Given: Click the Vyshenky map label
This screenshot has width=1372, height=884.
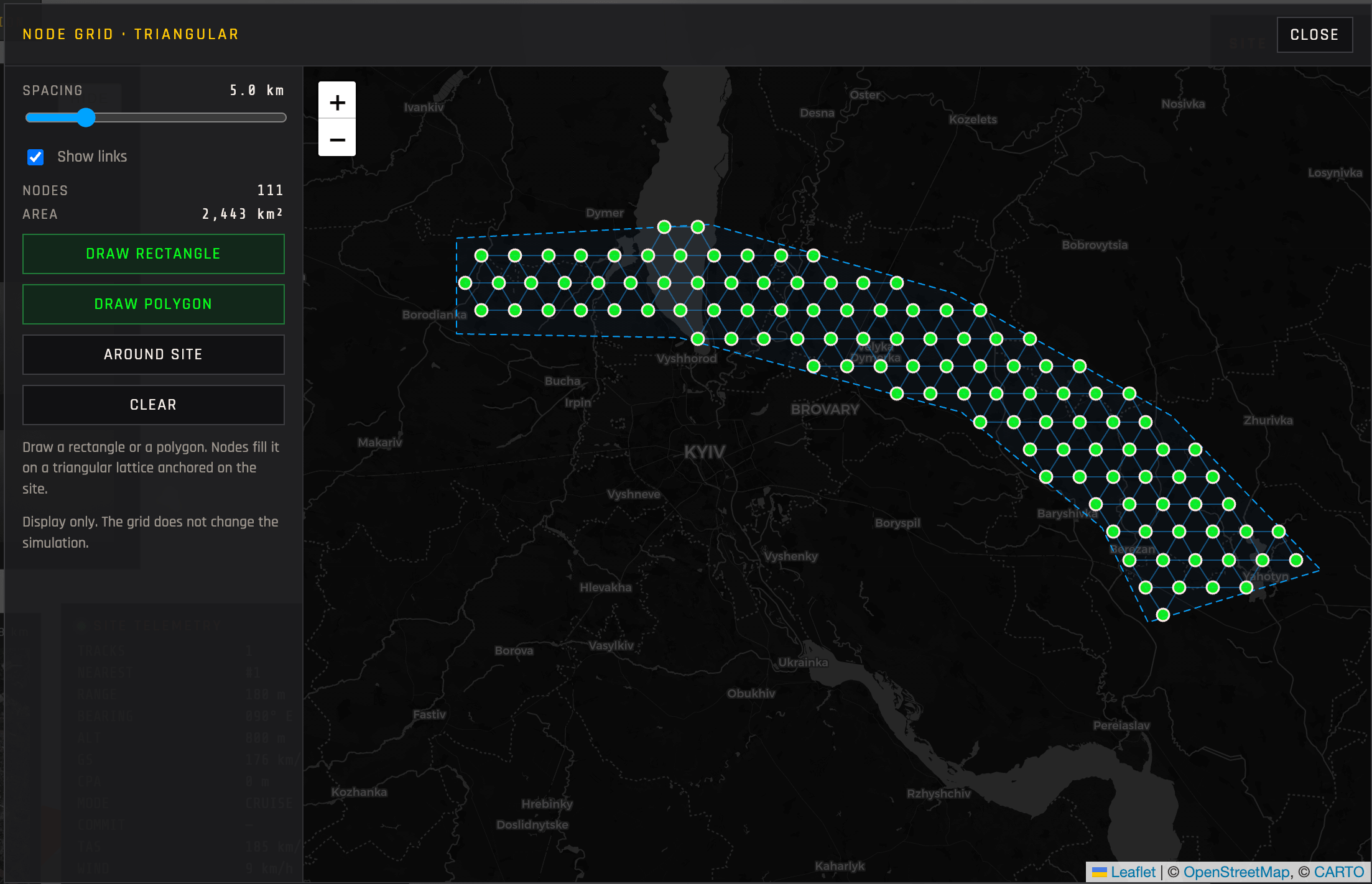Looking at the screenshot, I should 791,556.
